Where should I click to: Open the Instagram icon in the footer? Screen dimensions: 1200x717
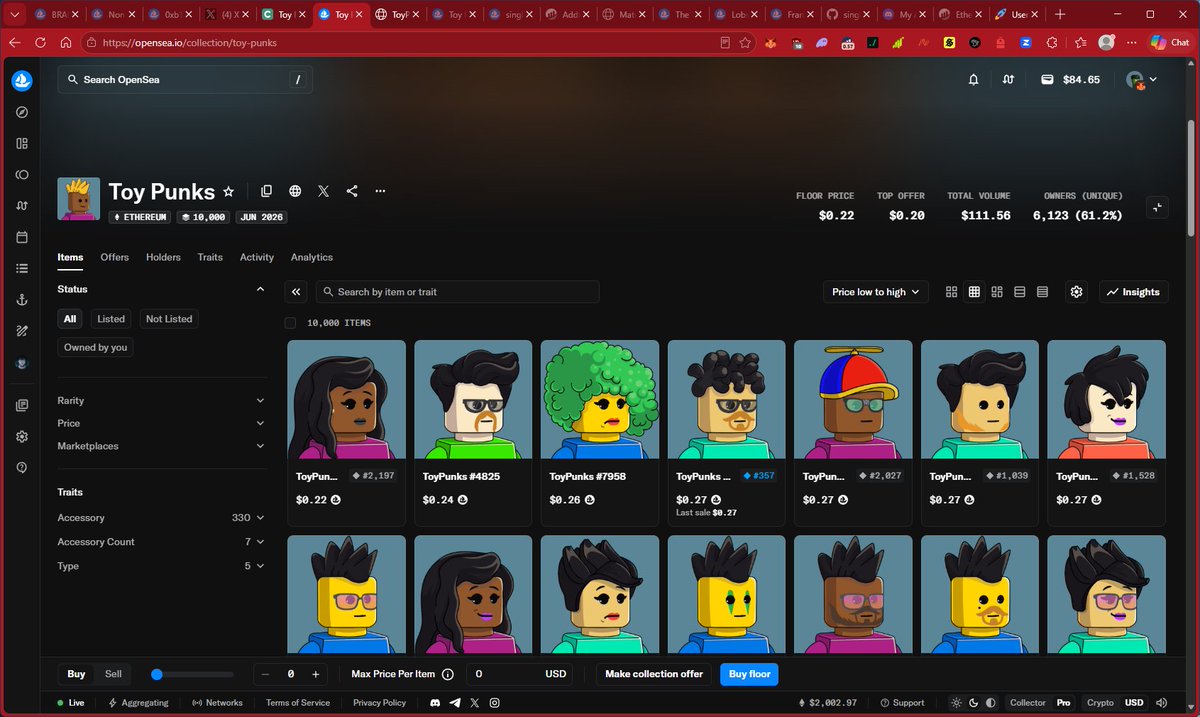494,703
